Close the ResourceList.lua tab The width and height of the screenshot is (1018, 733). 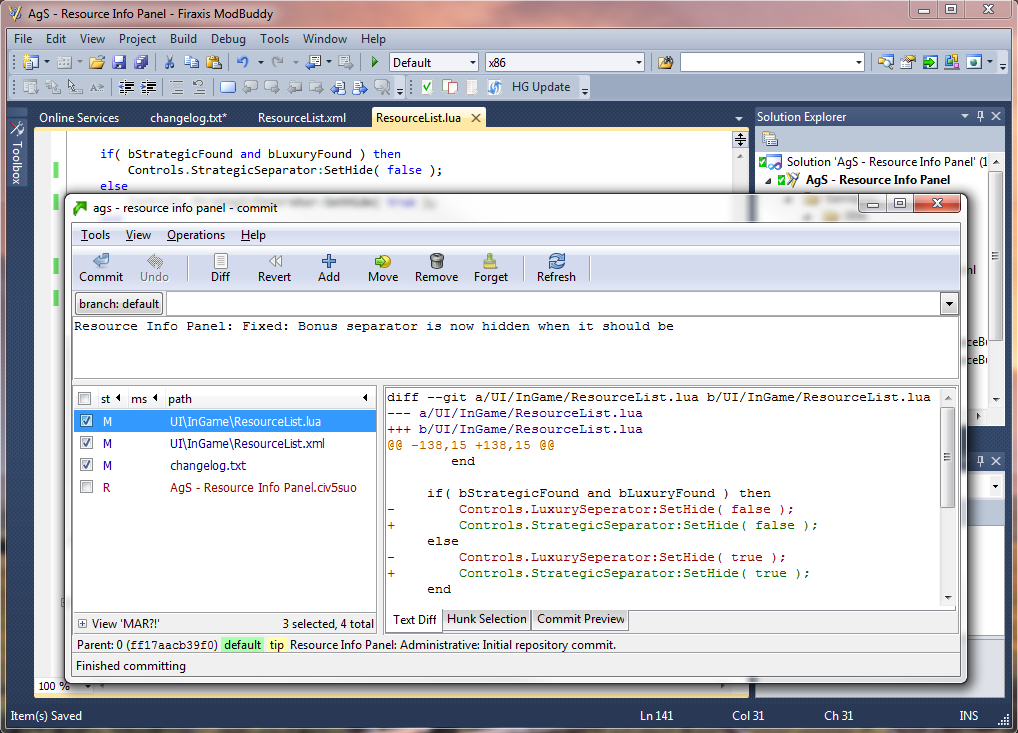point(476,118)
